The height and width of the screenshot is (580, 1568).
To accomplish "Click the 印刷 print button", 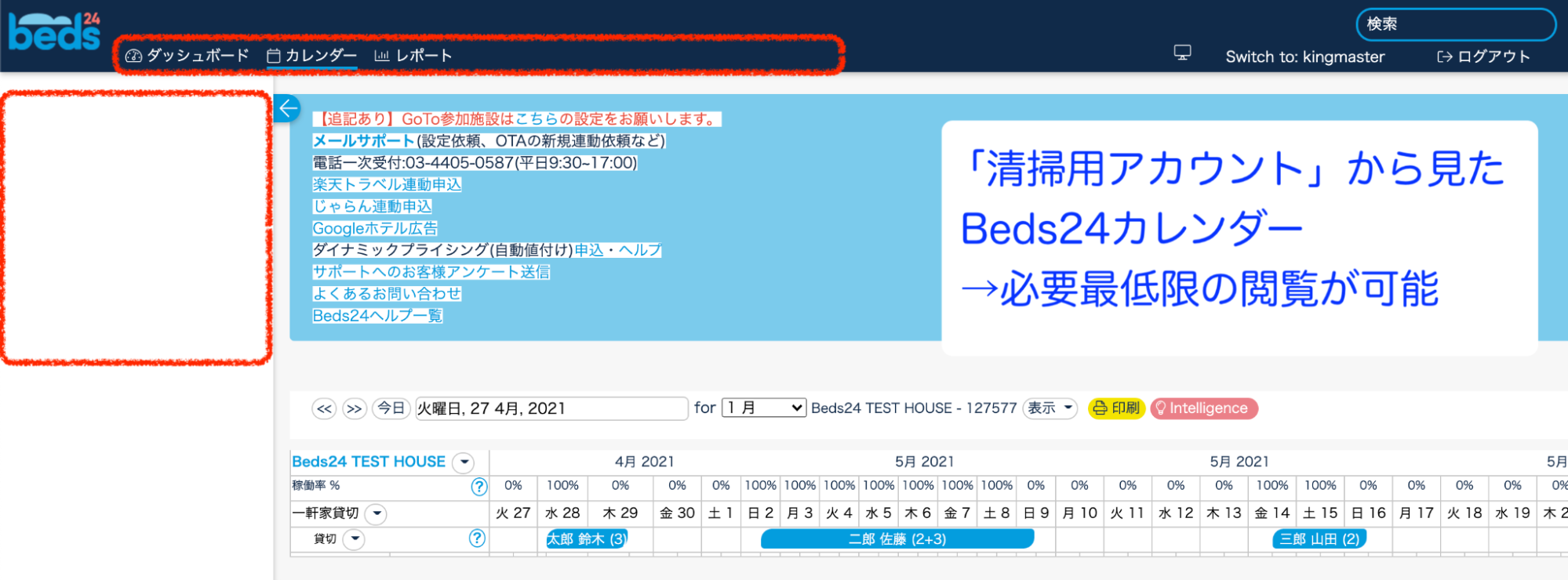I will [1116, 408].
